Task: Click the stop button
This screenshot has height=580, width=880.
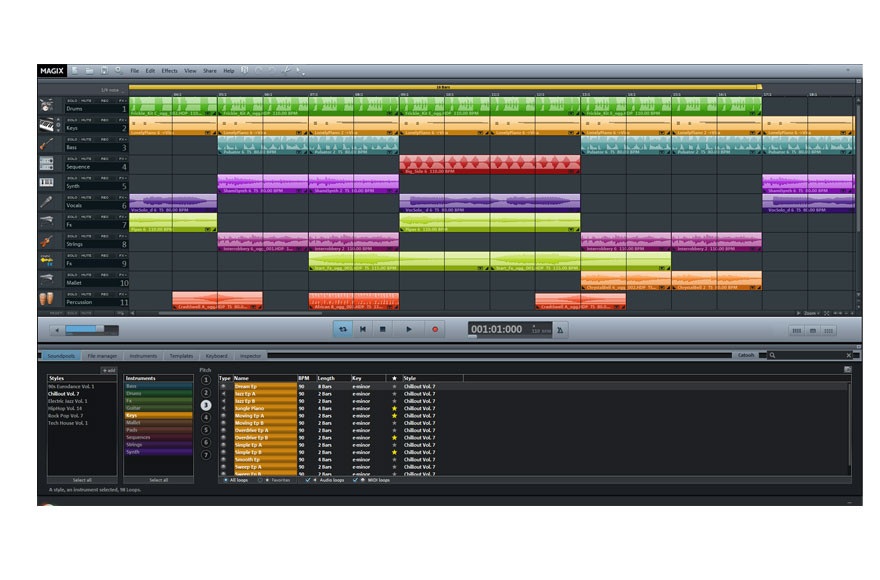Action: pos(383,330)
